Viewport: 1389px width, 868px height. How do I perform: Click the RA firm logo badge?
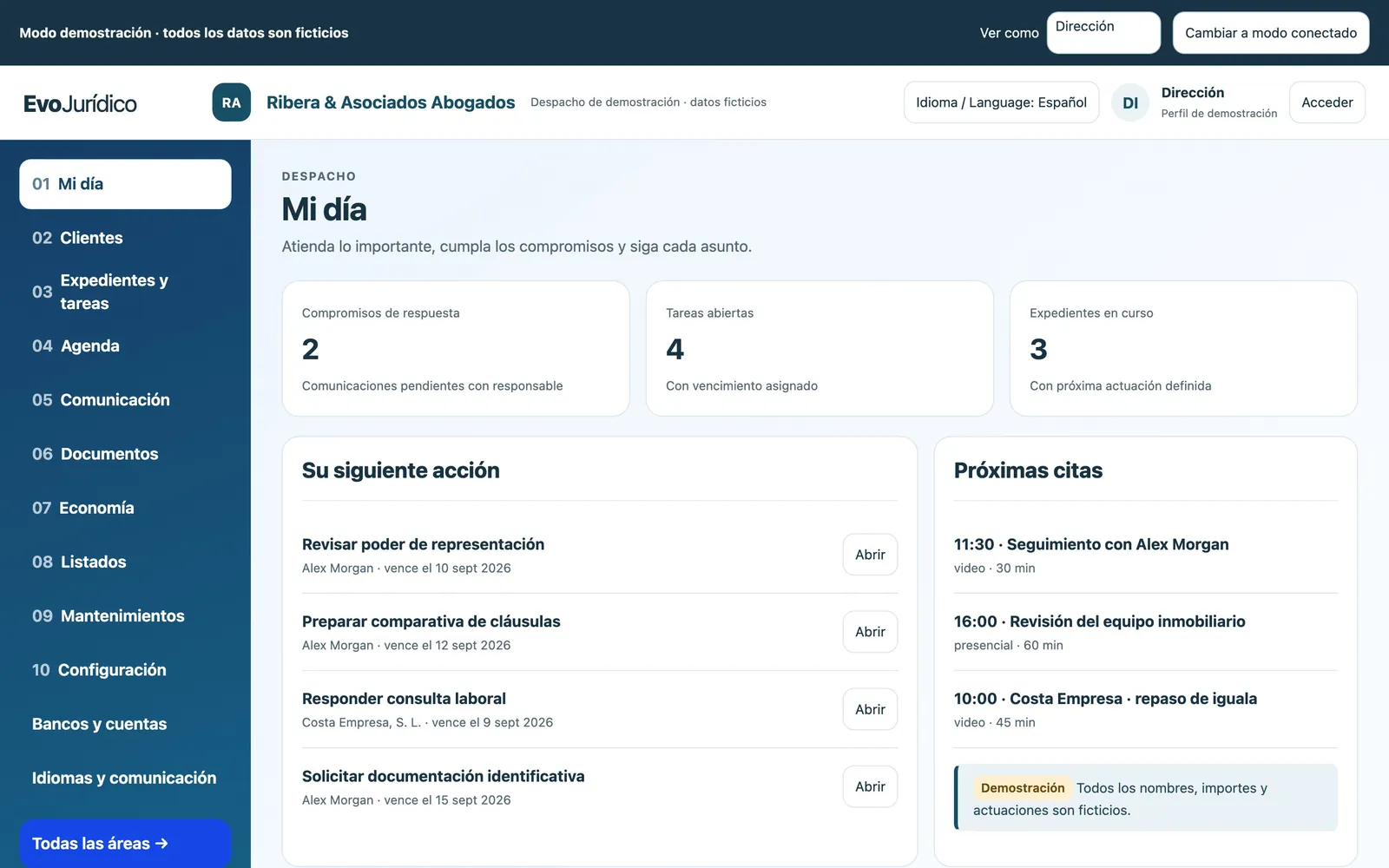coord(231,102)
